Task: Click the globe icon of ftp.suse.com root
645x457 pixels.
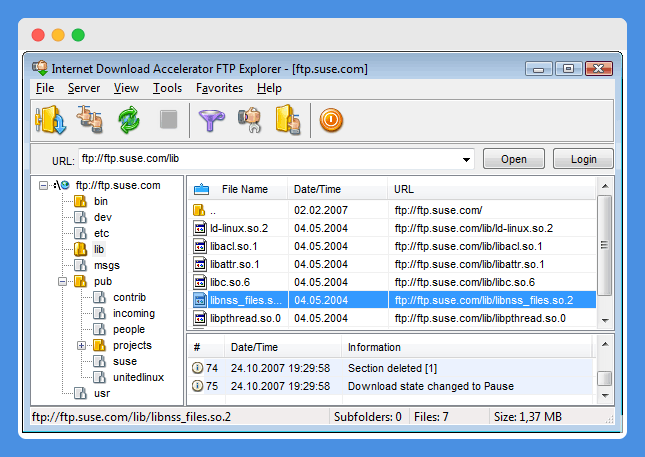Action: tap(65, 185)
